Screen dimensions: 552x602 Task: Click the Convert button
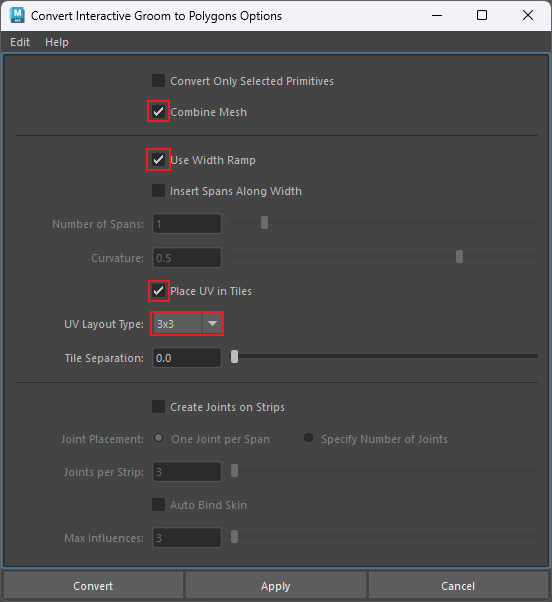point(93,586)
